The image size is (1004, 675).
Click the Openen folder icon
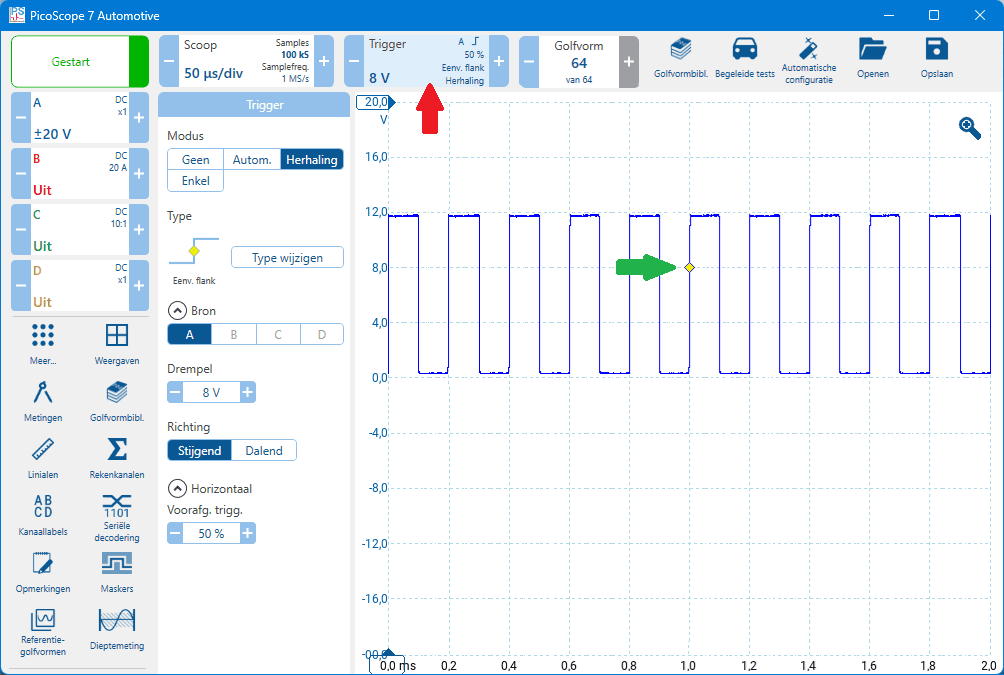(x=872, y=60)
